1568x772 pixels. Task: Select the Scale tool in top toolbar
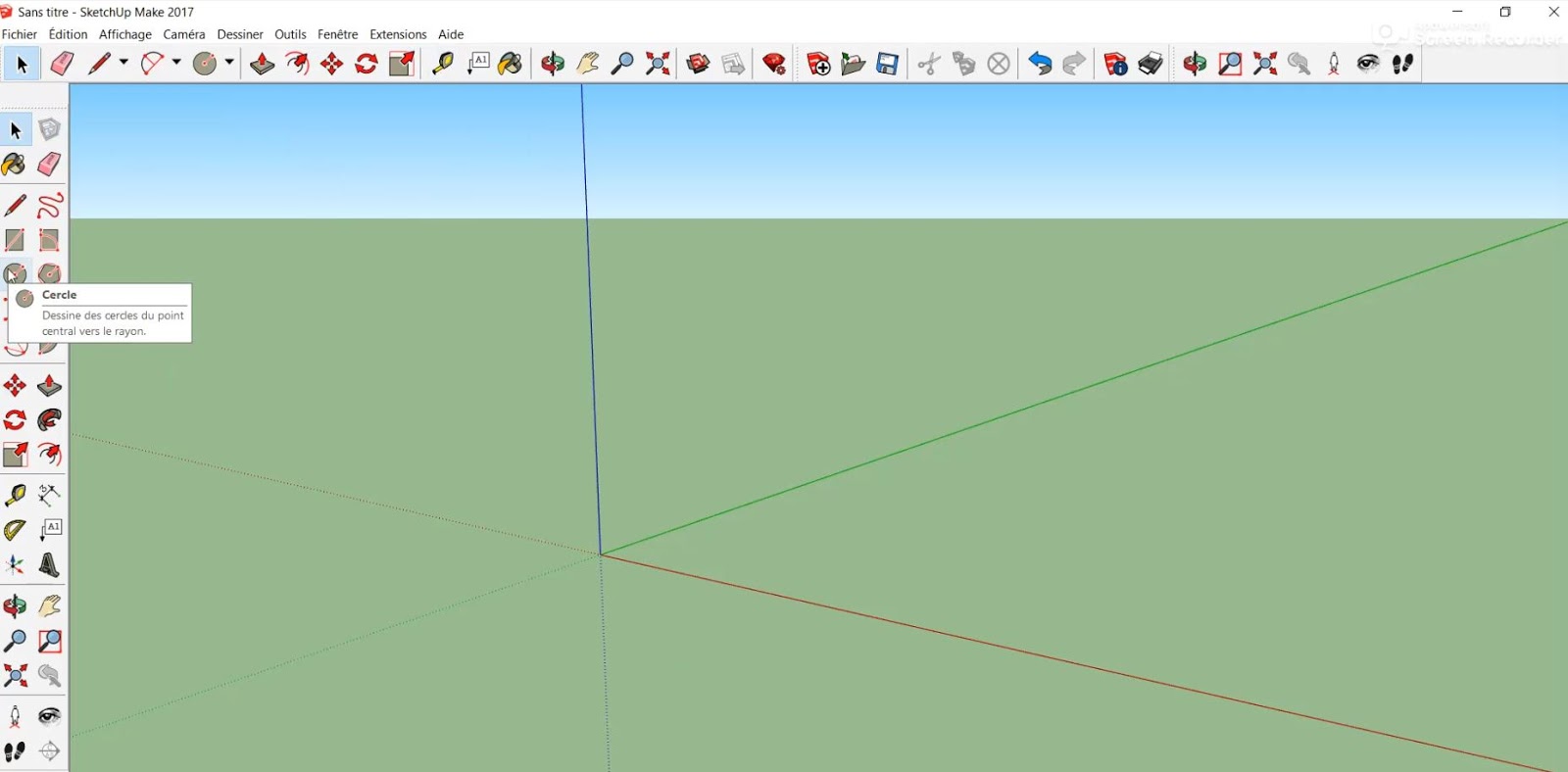coord(402,64)
